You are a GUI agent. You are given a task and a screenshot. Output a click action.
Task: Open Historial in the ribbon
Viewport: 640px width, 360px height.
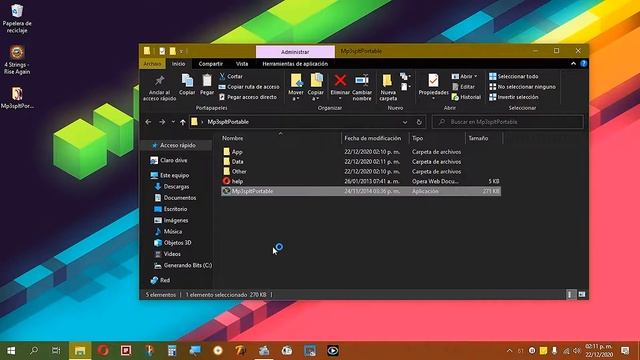(x=467, y=97)
